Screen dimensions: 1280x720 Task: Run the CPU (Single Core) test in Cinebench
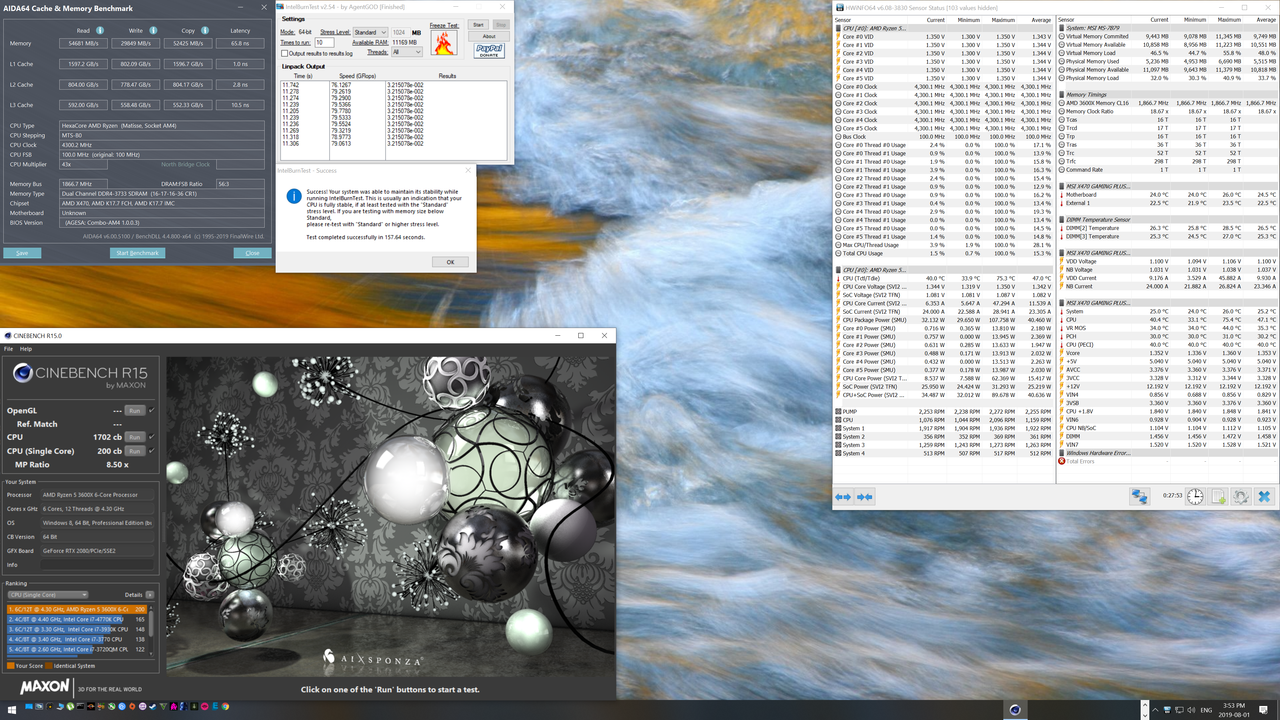click(x=135, y=451)
